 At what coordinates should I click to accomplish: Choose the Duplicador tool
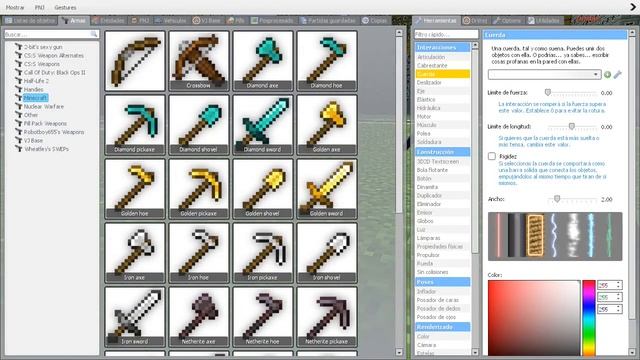point(442,196)
